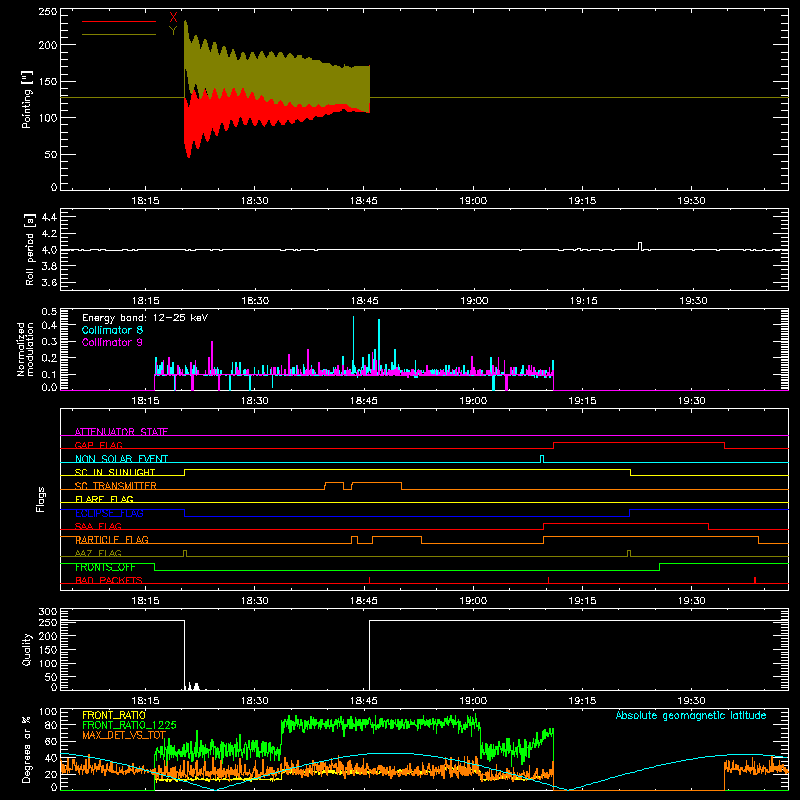Screen dimensions: 800x800
Task: Select the Pointing axis title
Action: 27,99
